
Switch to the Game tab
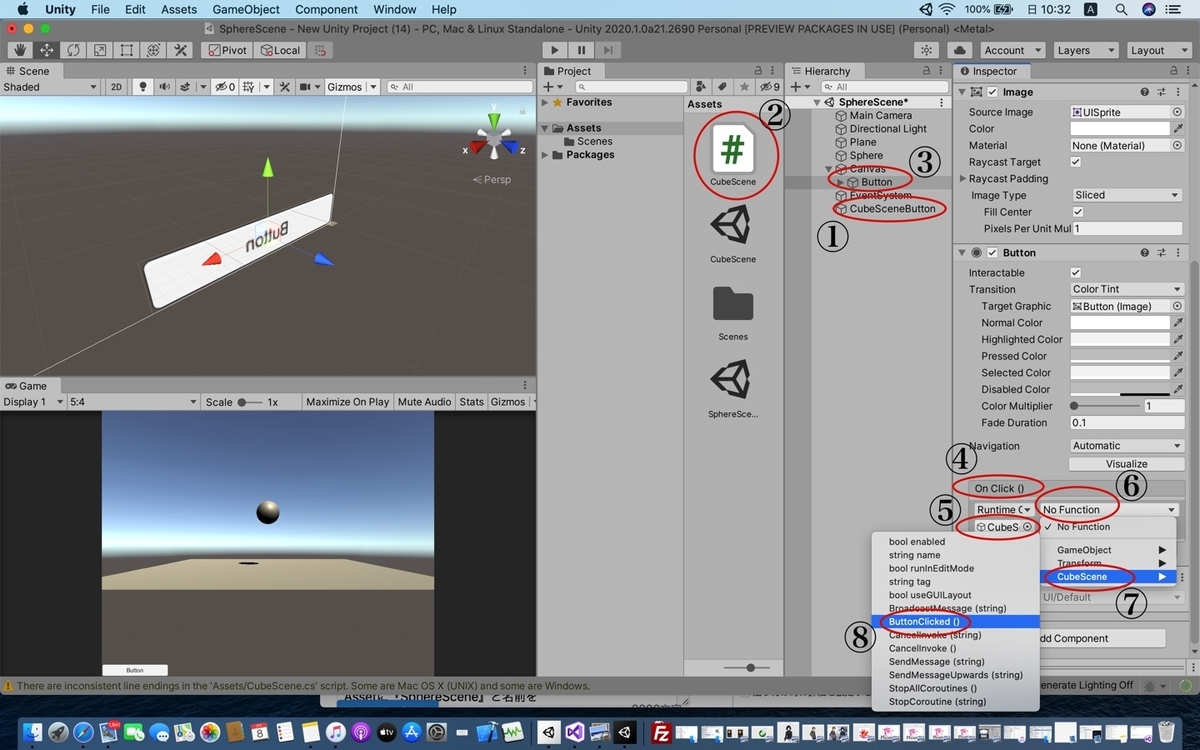[26, 386]
